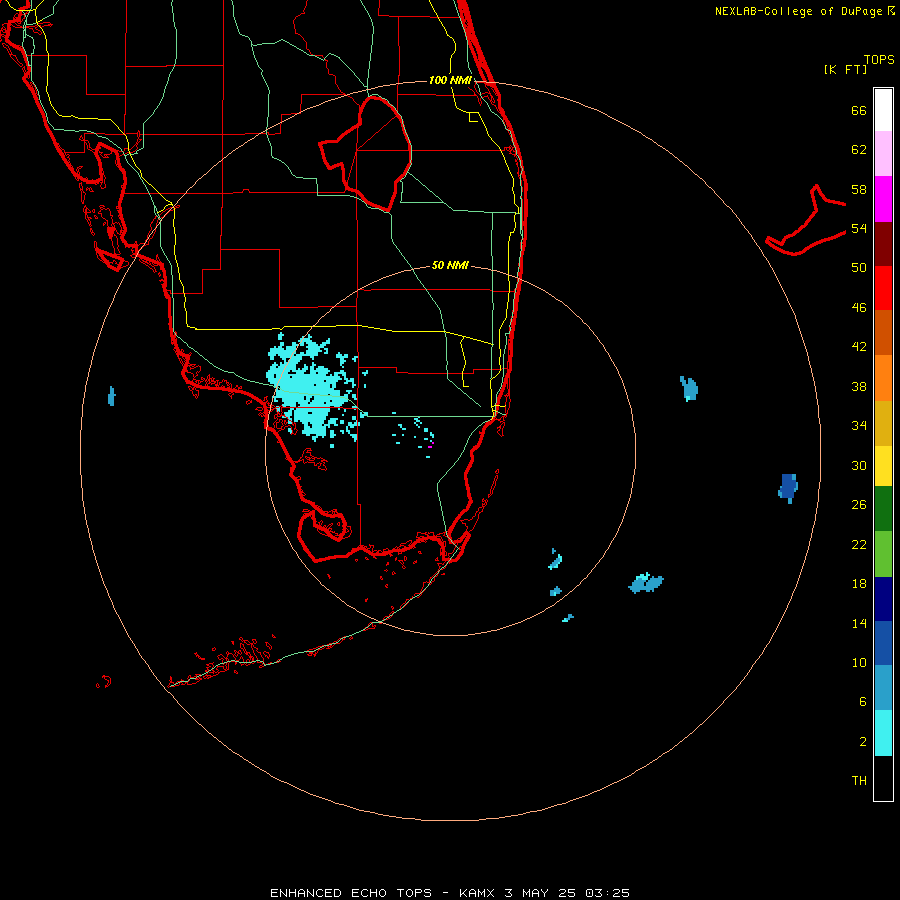This screenshot has height=900, width=900.
Task: Click the lone blue echo west of Florida coast
Action: click(111, 396)
